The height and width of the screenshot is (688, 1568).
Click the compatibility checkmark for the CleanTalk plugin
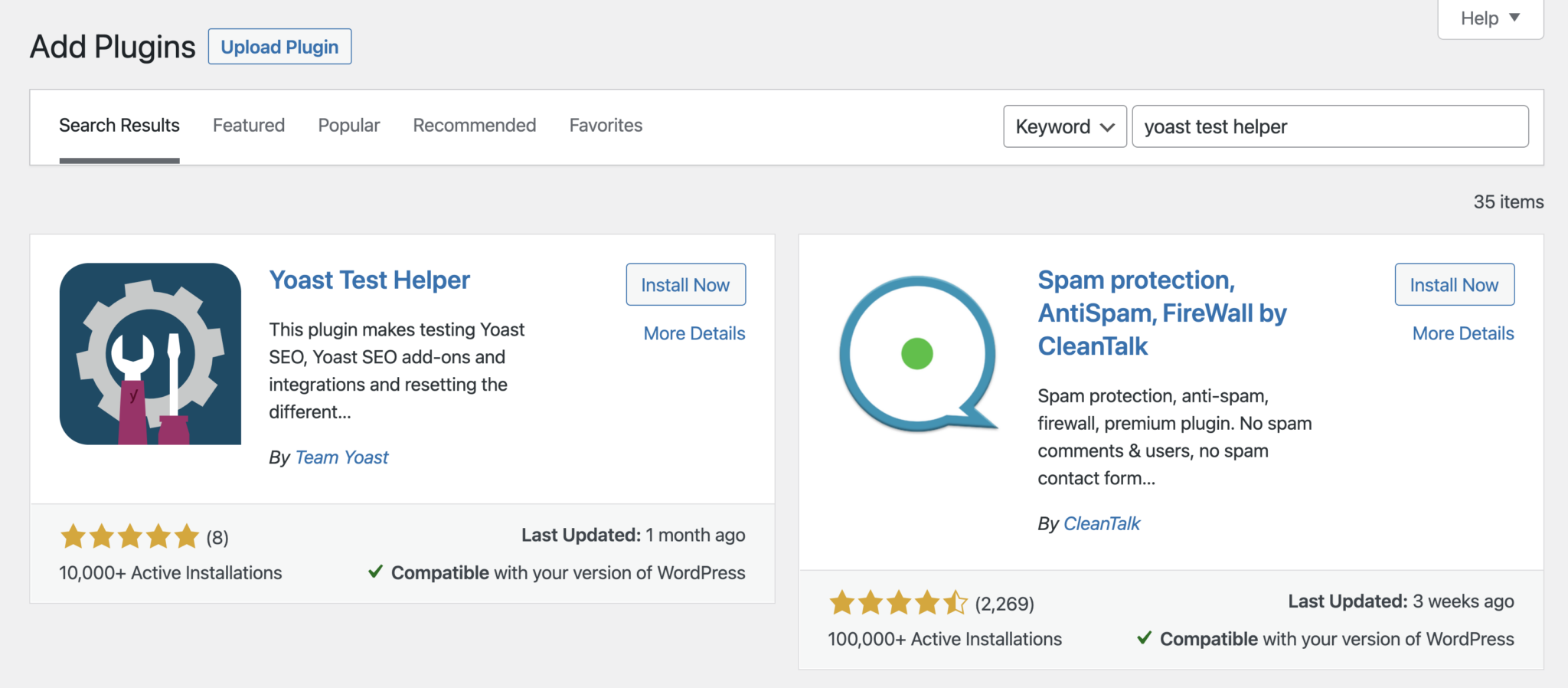click(x=1145, y=638)
